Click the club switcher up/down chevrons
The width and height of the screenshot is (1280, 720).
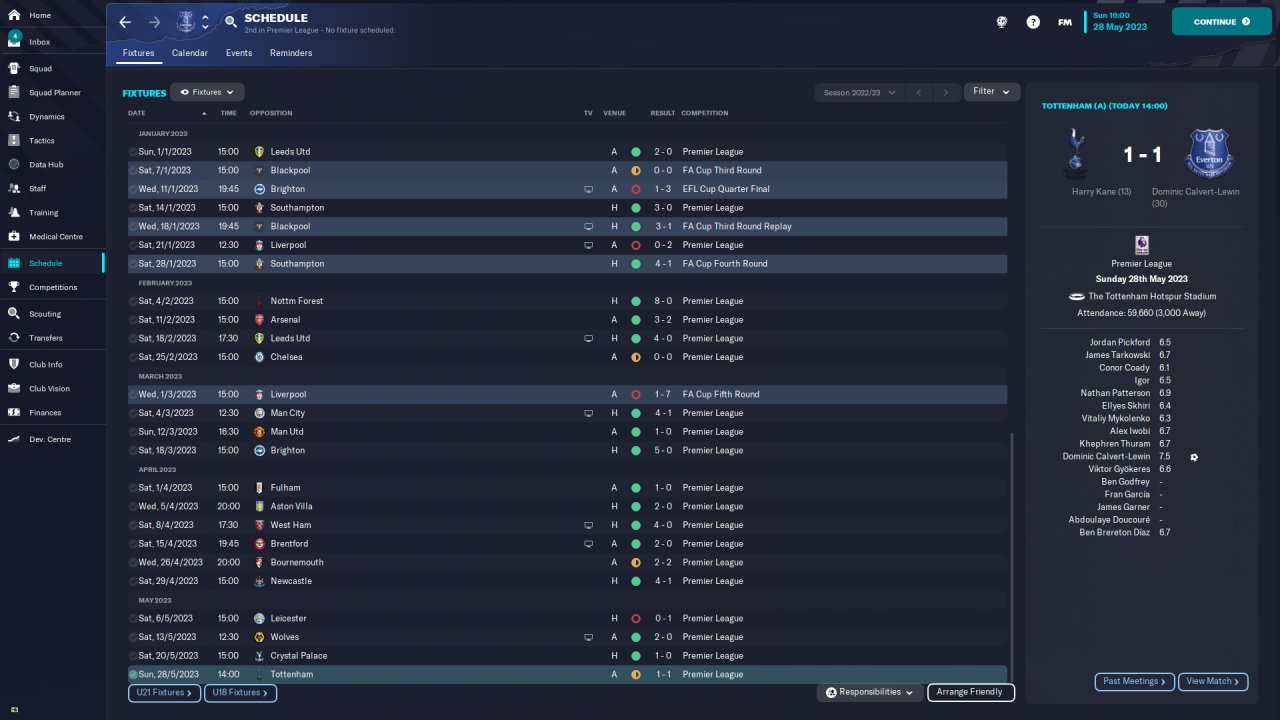click(x=205, y=22)
